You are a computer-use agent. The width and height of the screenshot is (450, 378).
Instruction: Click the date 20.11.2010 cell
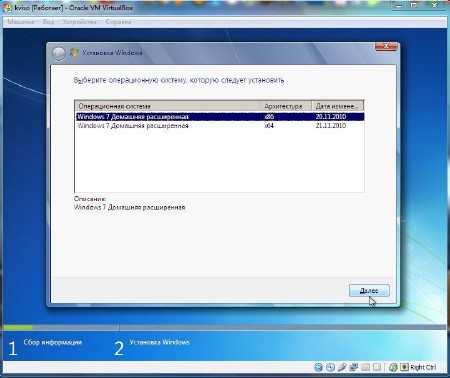[x=331, y=117]
